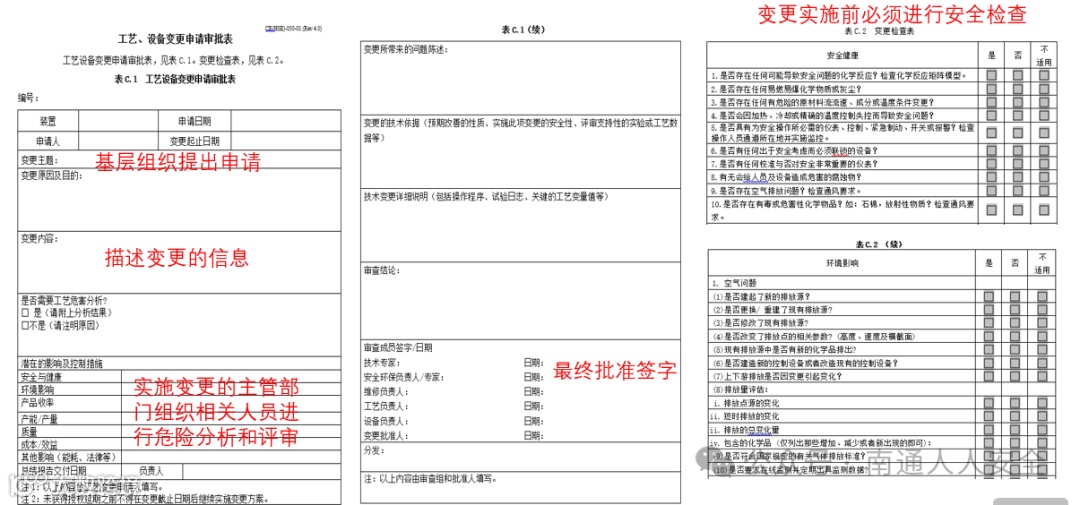Click the 安全健康 table header
This screenshot has height=505, width=1080.
pos(842,54)
